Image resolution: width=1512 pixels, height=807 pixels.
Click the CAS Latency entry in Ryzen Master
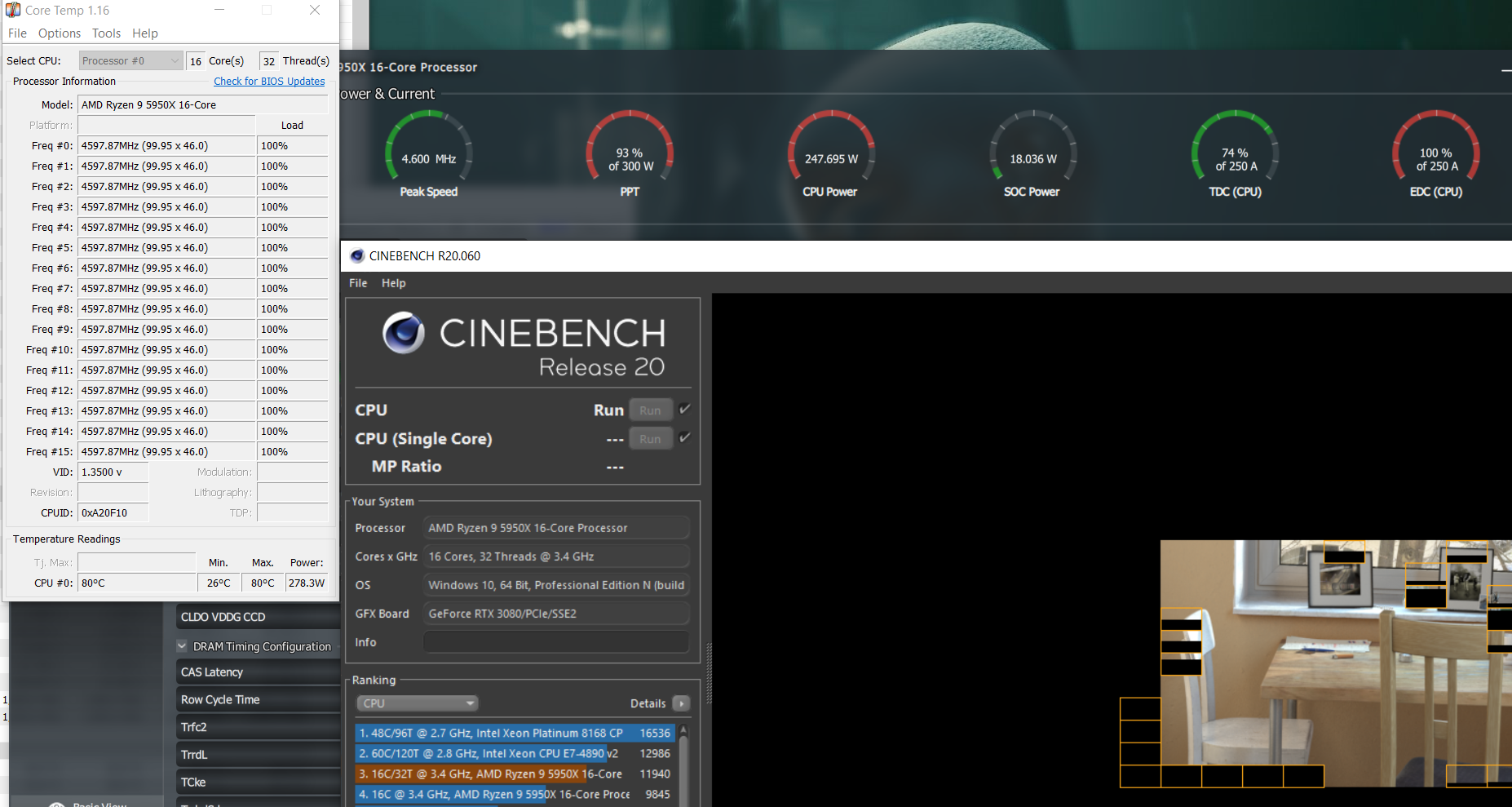pos(258,672)
